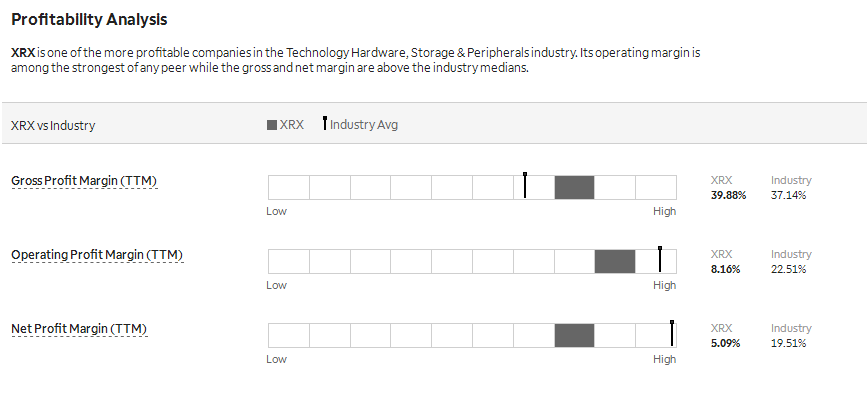Click the Gross Profit Margin industry average marker
Image resolution: width=867 pixels, height=394 pixels.
(x=525, y=185)
